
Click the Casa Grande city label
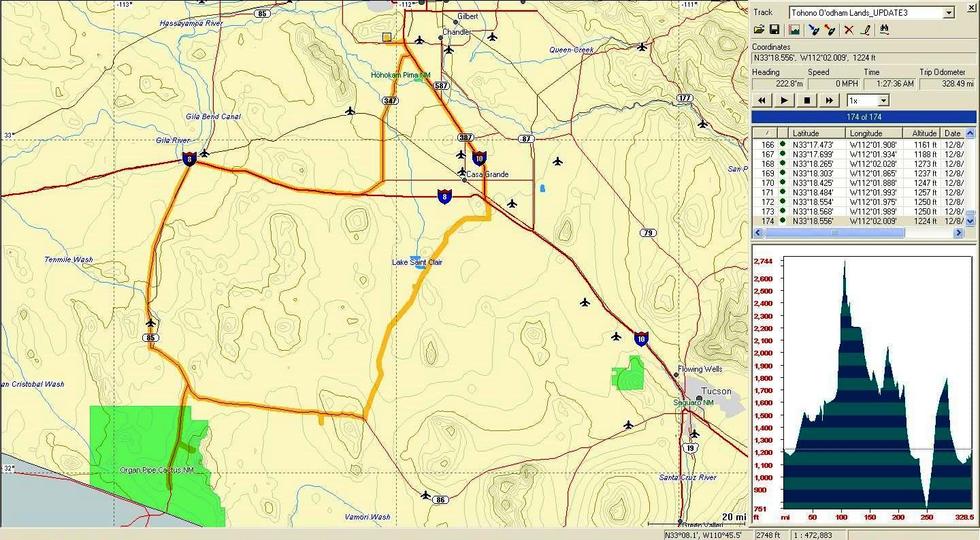click(488, 174)
